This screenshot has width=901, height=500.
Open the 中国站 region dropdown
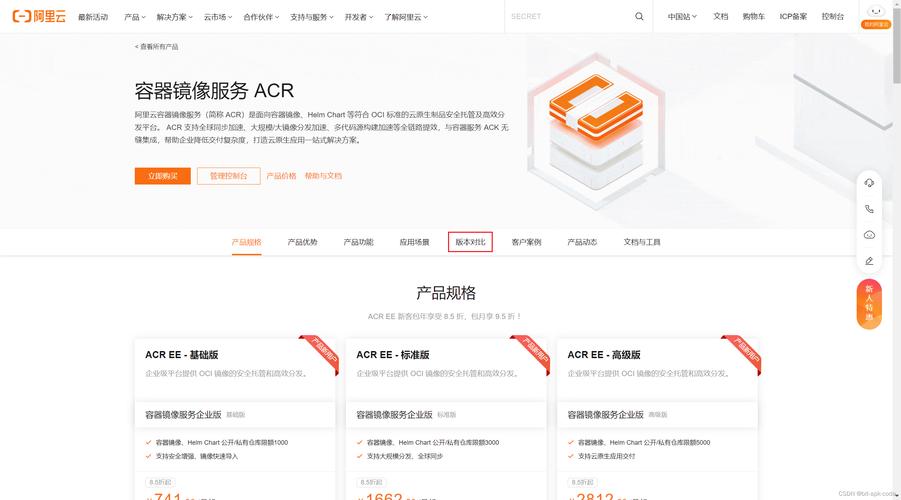click(x=682, y=17)
